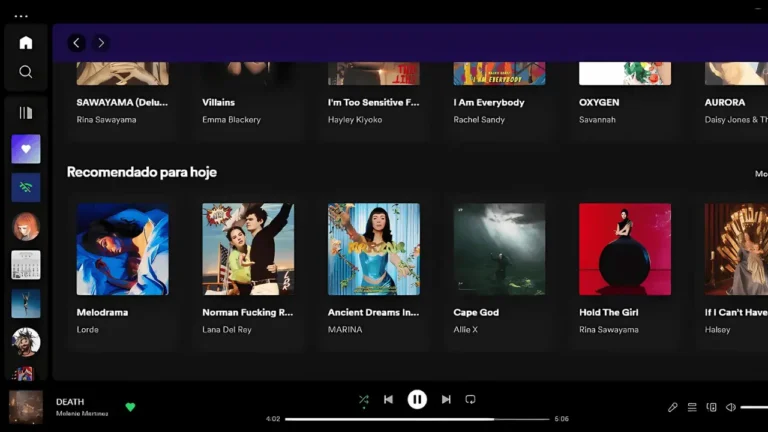Image resolution: width=768 pixels, height=432 pixels.
Task: Click the Melodrama title
Action: coord(102,312)
